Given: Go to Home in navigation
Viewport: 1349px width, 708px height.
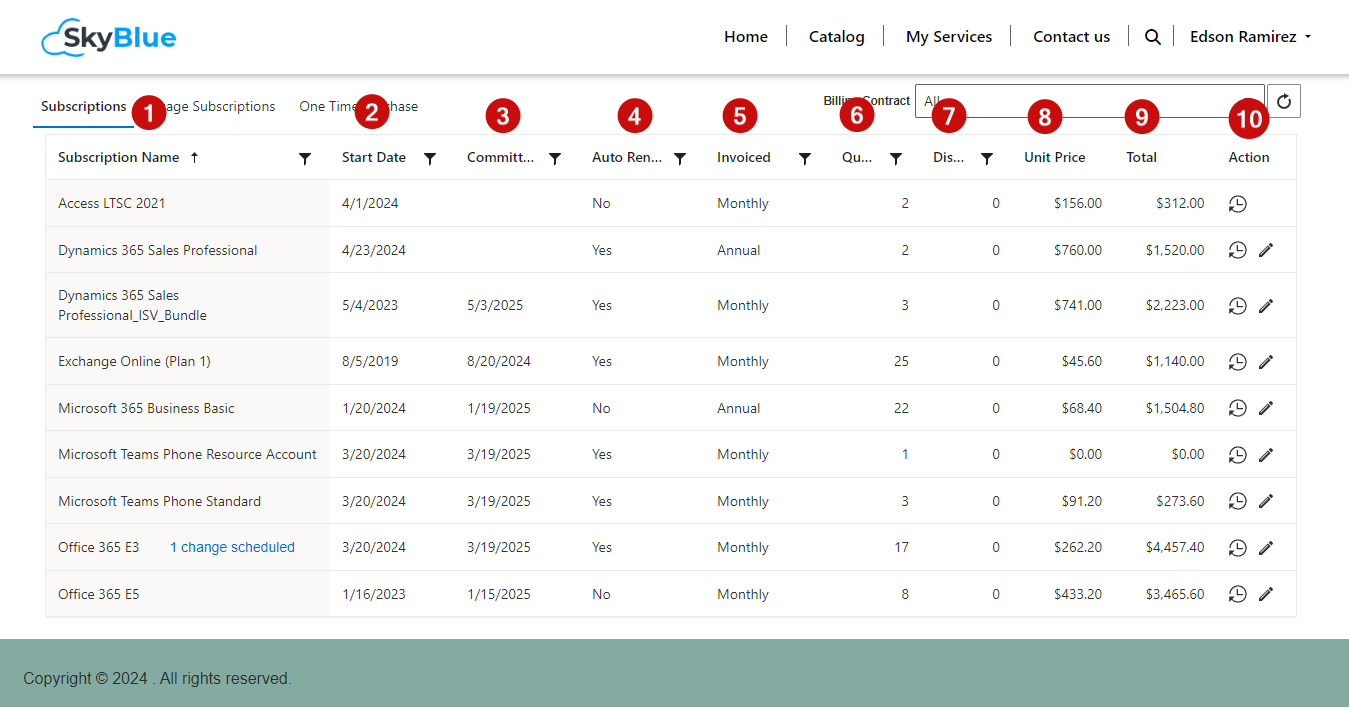Looking at the screenshot, I should [x=746, y=37].
